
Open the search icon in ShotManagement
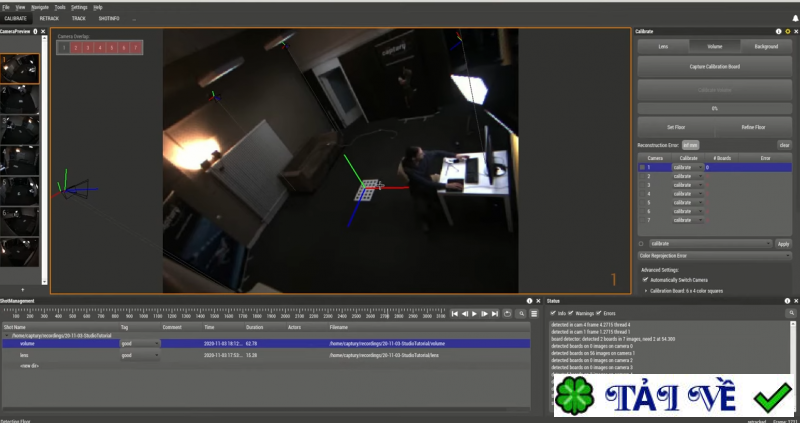(522, 314)
